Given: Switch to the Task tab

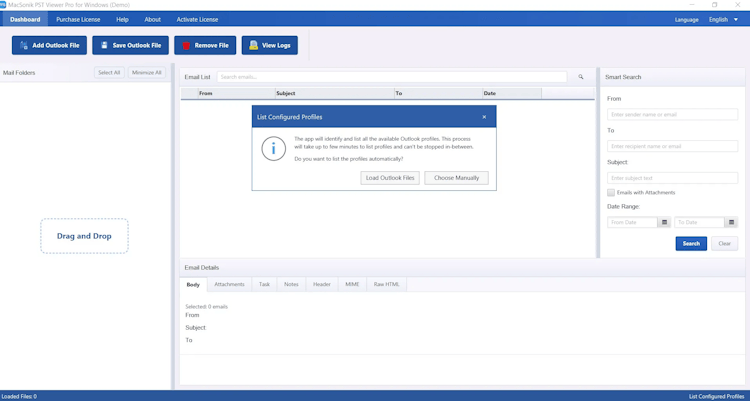Looking at the screenshot, I should click(265, 284).
